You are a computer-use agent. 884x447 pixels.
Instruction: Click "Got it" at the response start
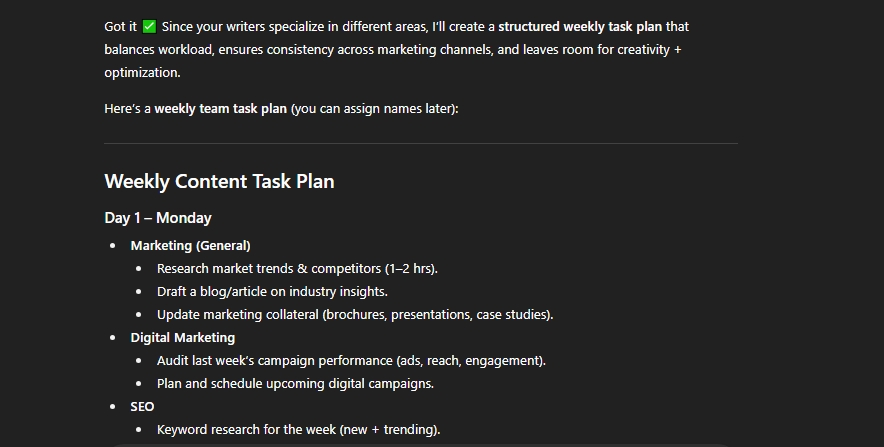[x=120, y=26]
